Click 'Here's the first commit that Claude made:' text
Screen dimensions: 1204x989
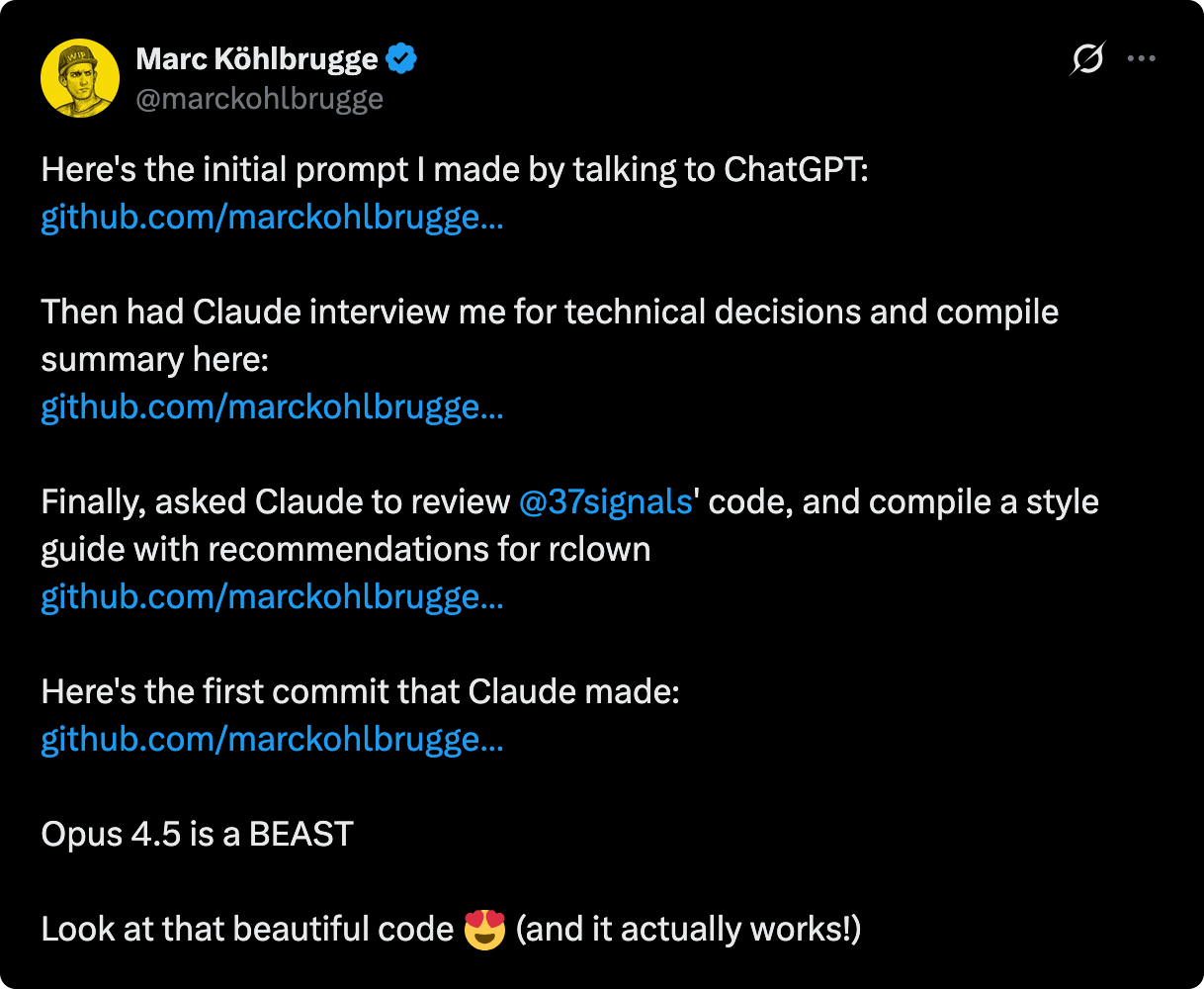[360, 692]
